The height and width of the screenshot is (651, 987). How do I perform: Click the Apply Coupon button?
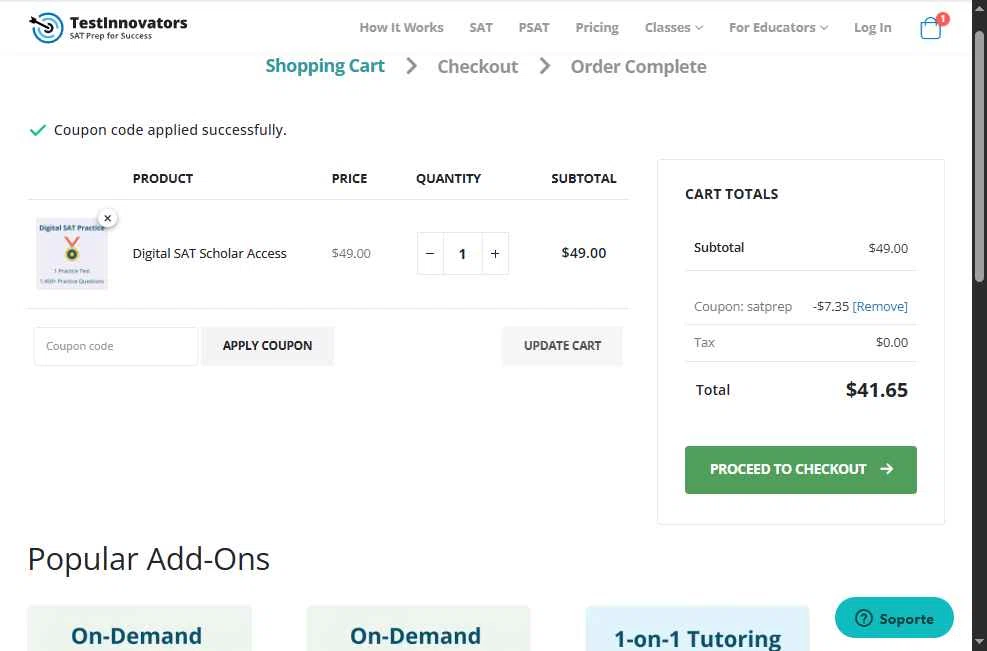(x=268, y=346)
